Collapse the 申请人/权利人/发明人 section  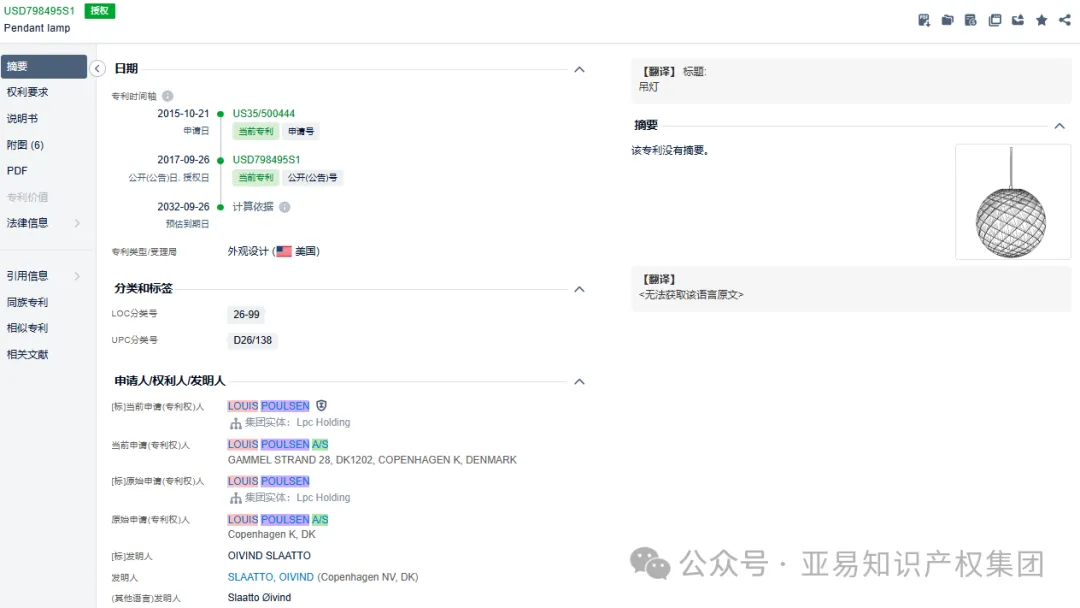click(x=579, y=381)
